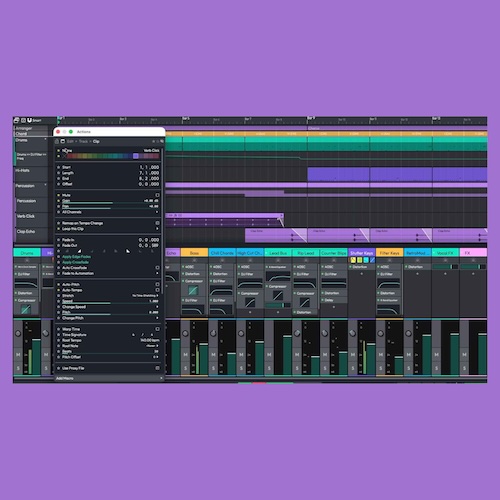Screen dimensions: 500x500
Task: Go to Edit in Actions breadcrumb
Action: (x=70, y=141)
